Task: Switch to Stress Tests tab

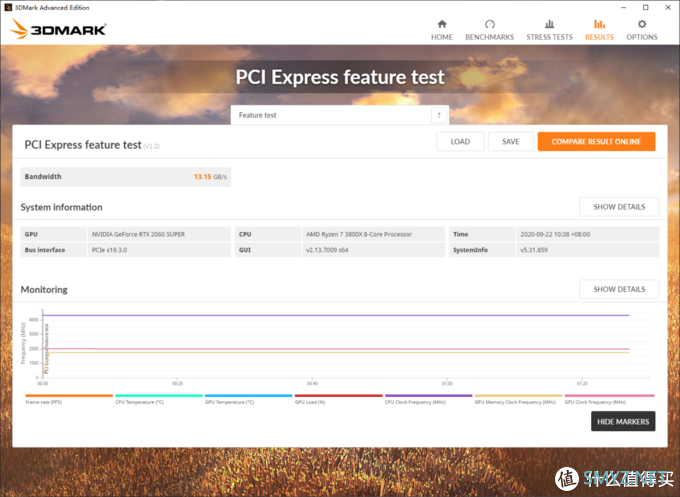Action: click(x=549, y=30)
